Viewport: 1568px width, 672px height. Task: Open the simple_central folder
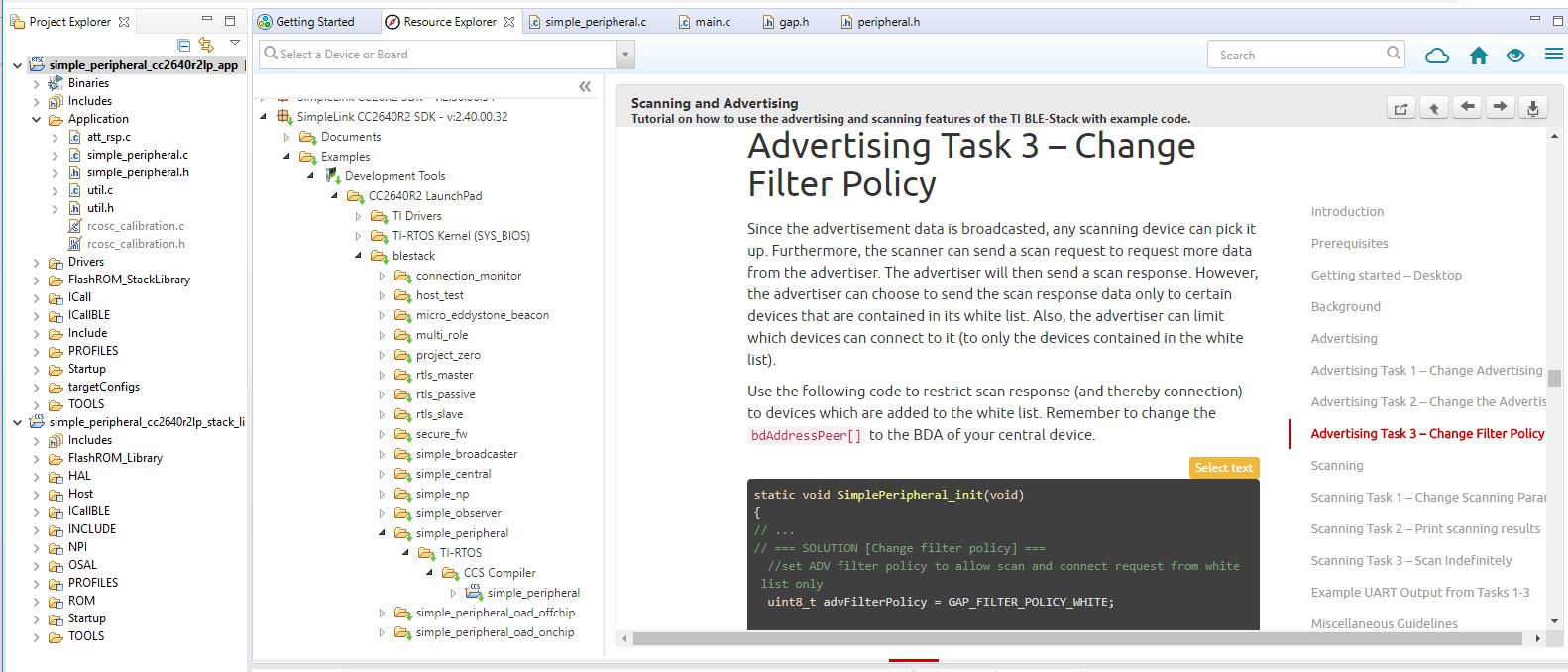[x=453, y=474]
